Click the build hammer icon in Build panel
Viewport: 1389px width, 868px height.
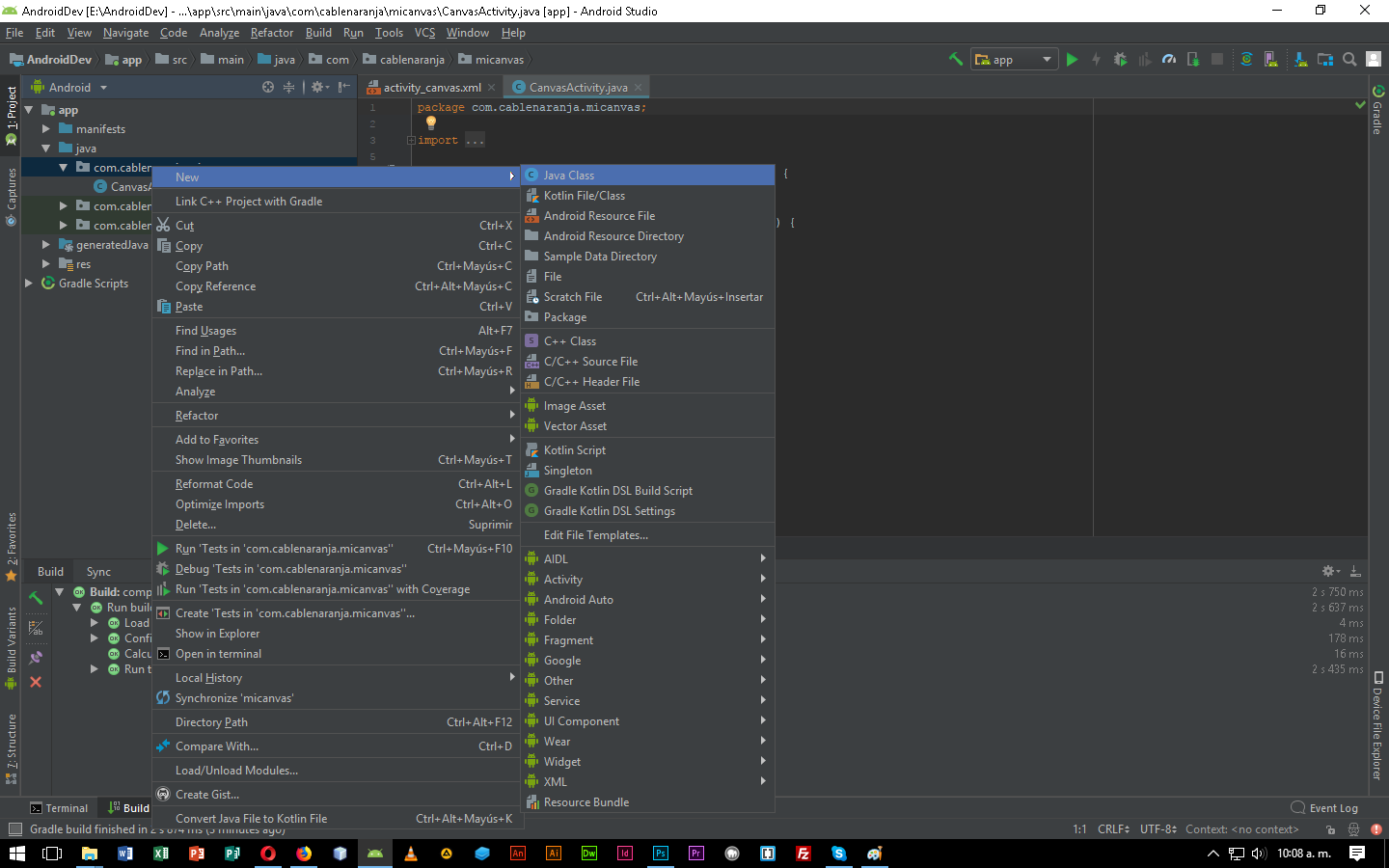[36, 598]
